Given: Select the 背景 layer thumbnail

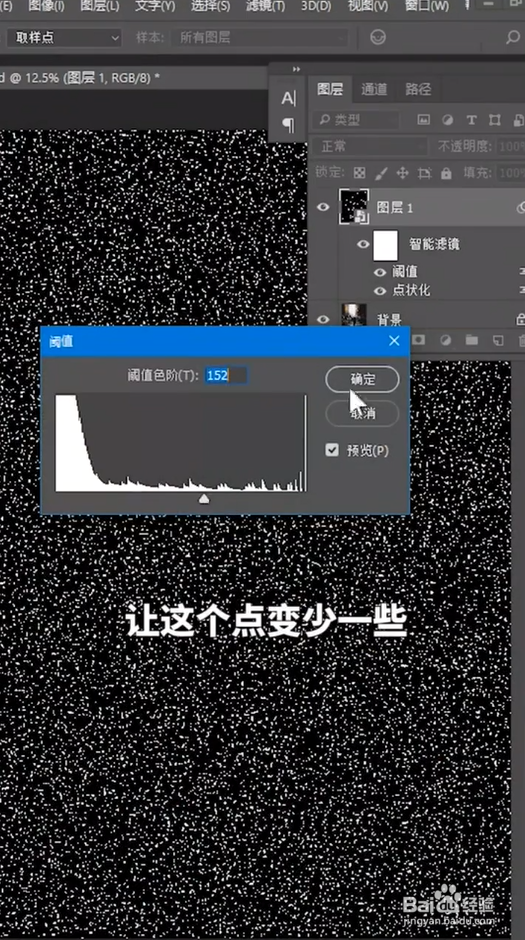Looking at the screenshot, I should 354,317.
